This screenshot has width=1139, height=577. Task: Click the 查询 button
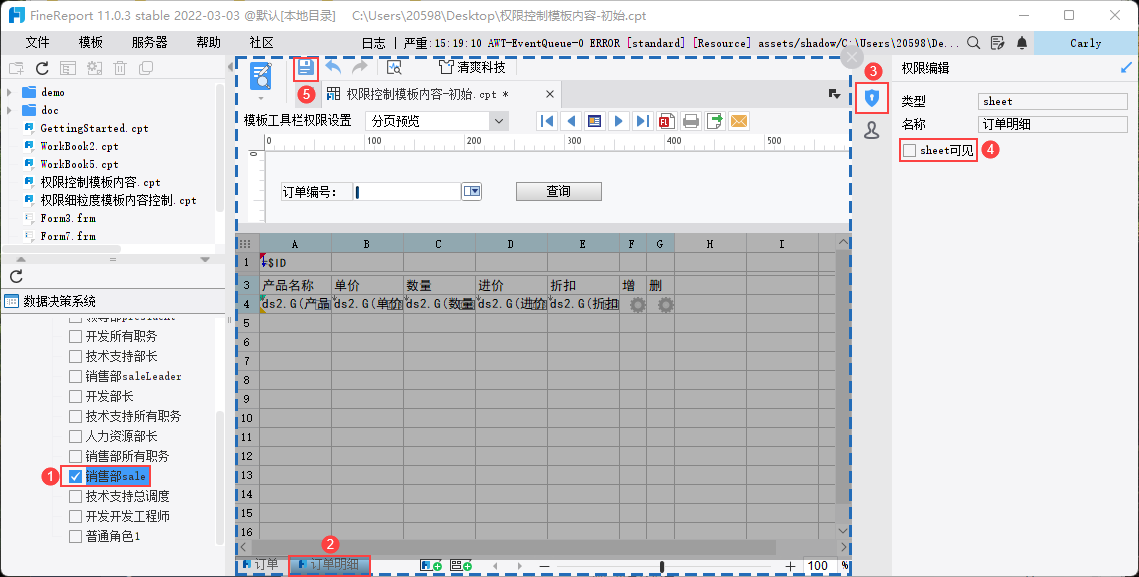[558, 191]
